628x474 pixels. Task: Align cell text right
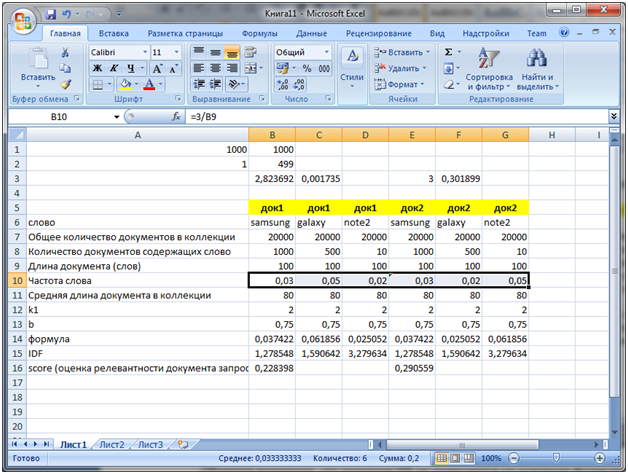[232, 68]
